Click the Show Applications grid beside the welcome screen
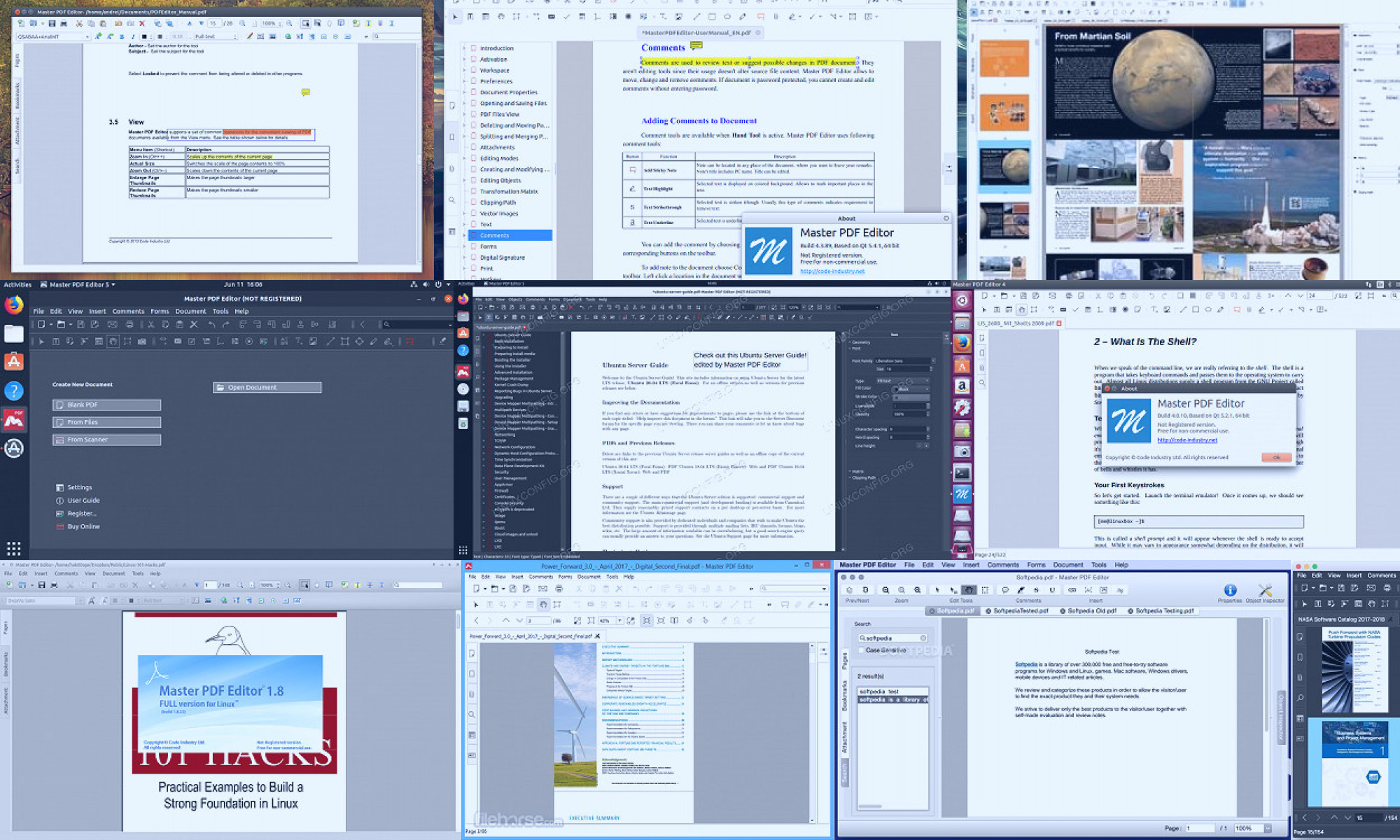 (14, 548)
